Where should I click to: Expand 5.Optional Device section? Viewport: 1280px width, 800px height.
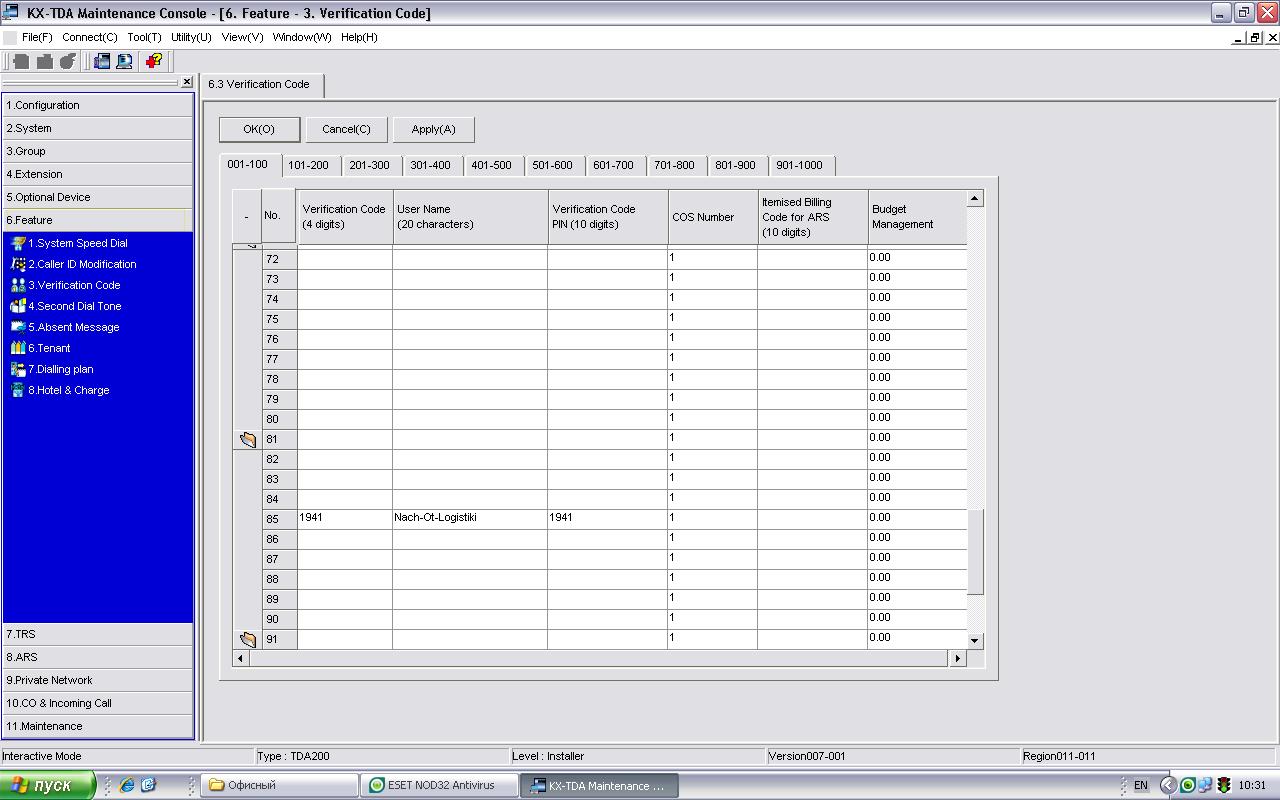pyautogui.click(x=98, y=197)
